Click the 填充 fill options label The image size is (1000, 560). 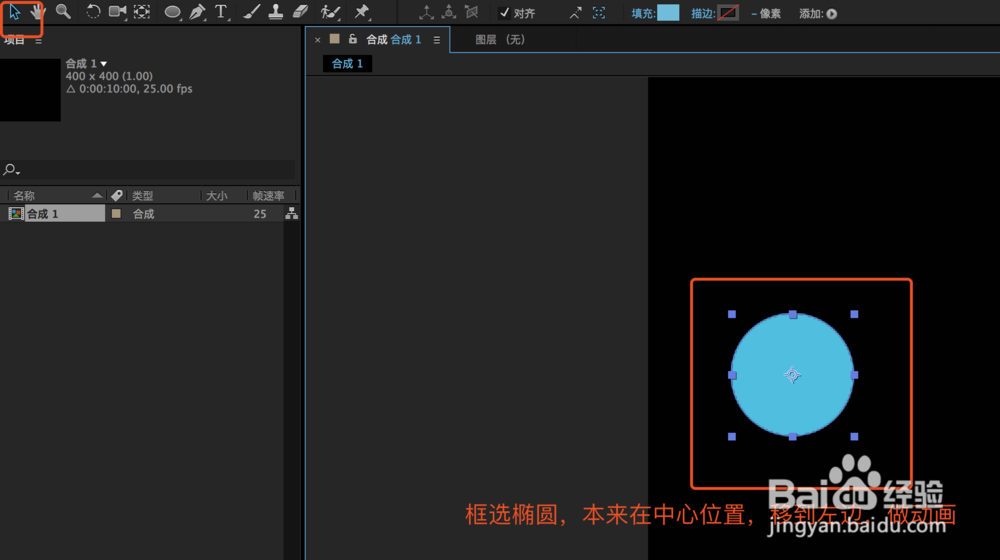coord(643,13)
